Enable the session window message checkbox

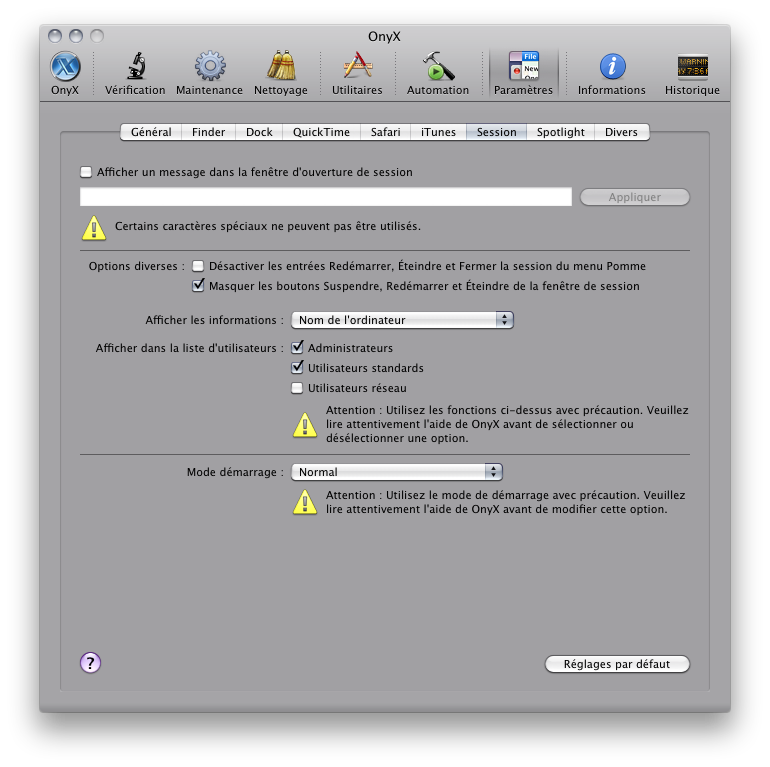click(x=86, y=172)
